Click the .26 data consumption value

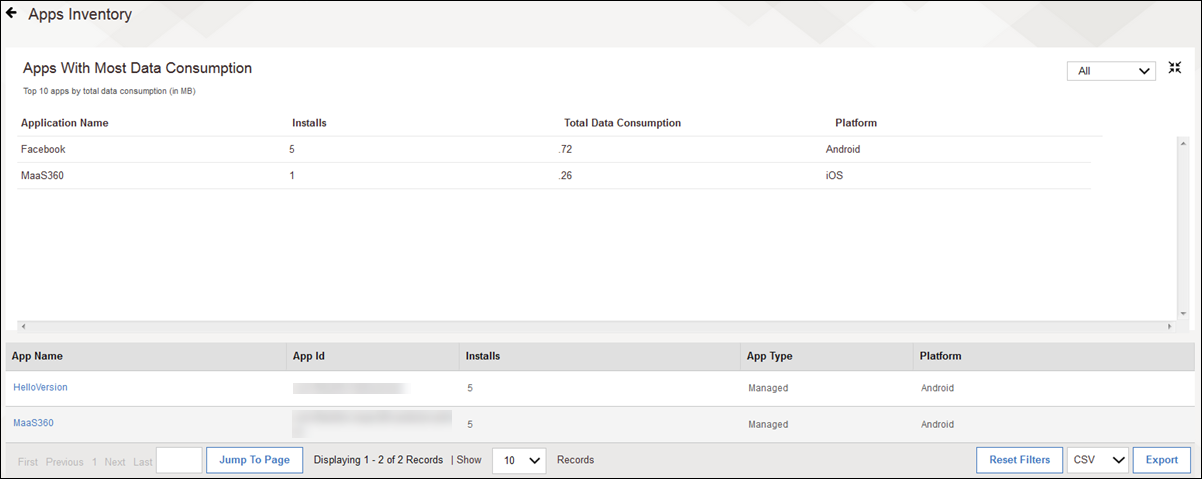click(565, 175)
